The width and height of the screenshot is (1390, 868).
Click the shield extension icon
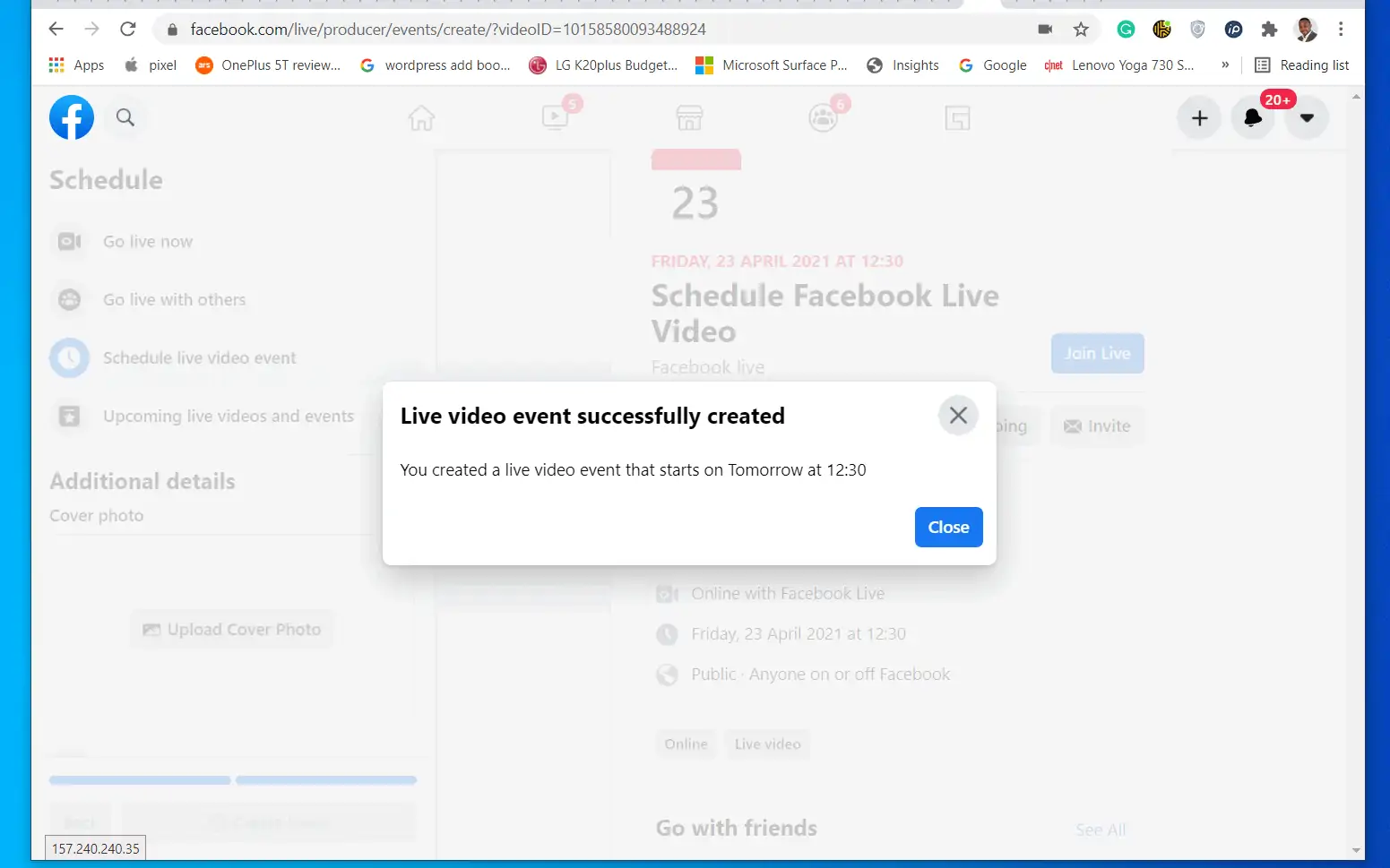tap(1197, 30)
